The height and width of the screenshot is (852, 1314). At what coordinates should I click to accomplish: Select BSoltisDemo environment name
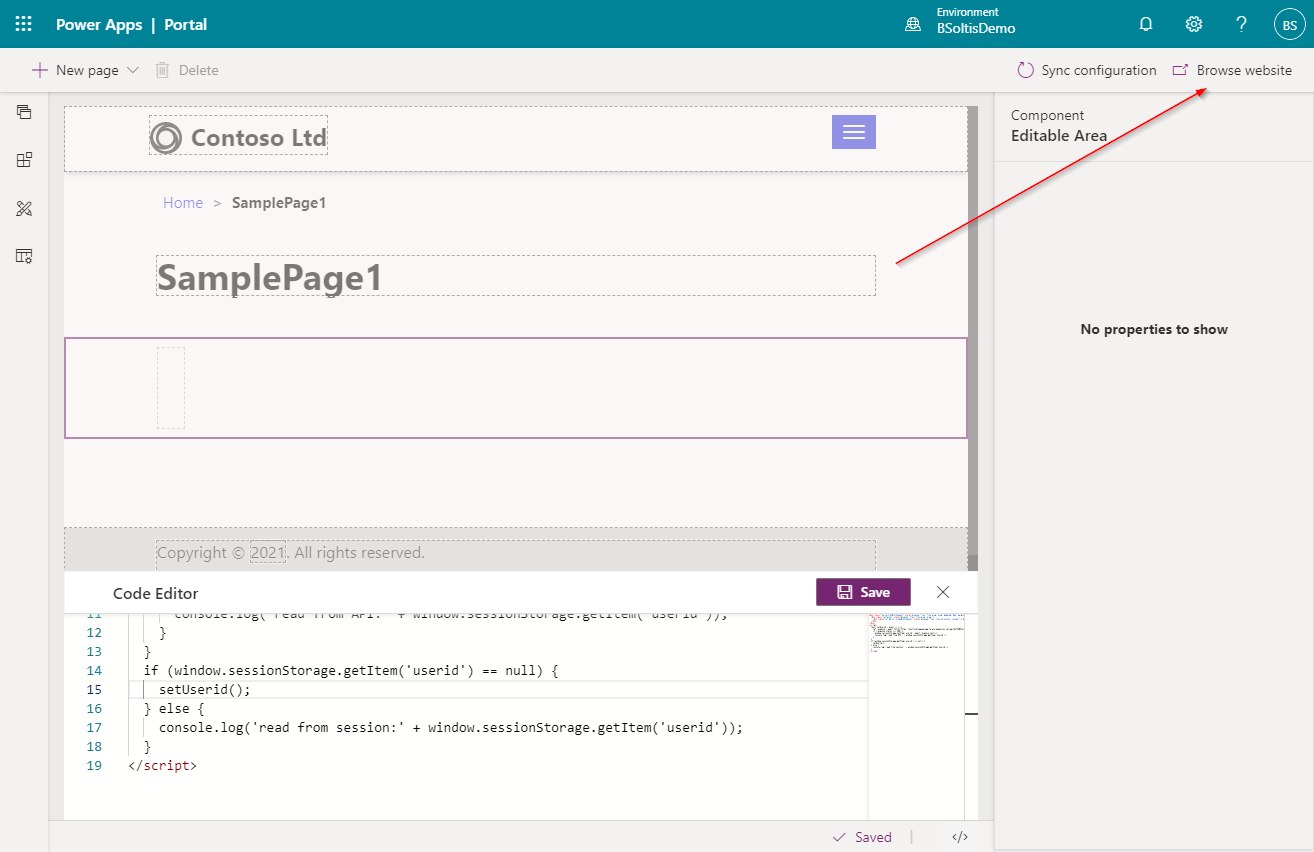tap(976, 29)
